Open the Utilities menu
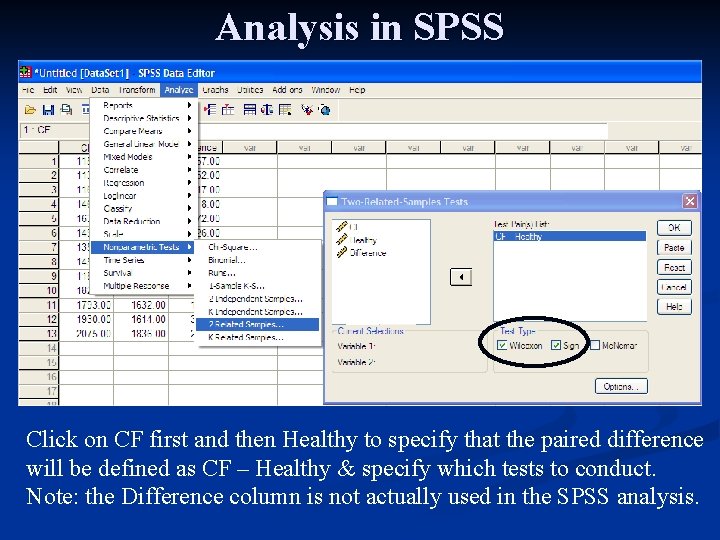 pos(250,90)
